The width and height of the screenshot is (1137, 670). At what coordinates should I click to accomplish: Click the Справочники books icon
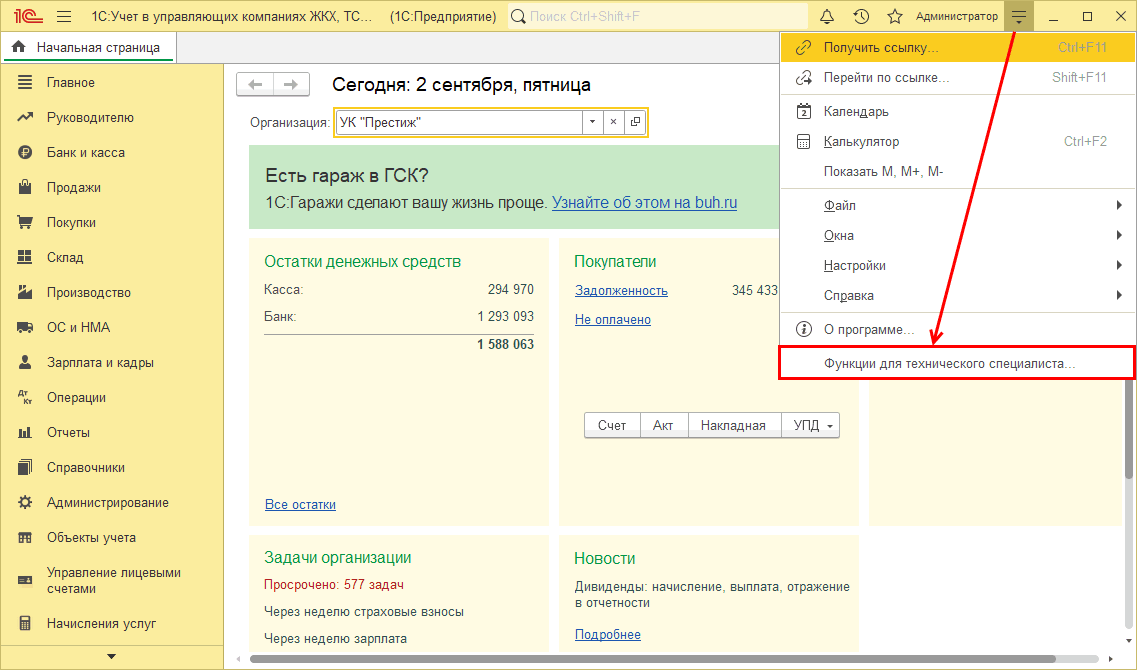[x=25, y=468]
